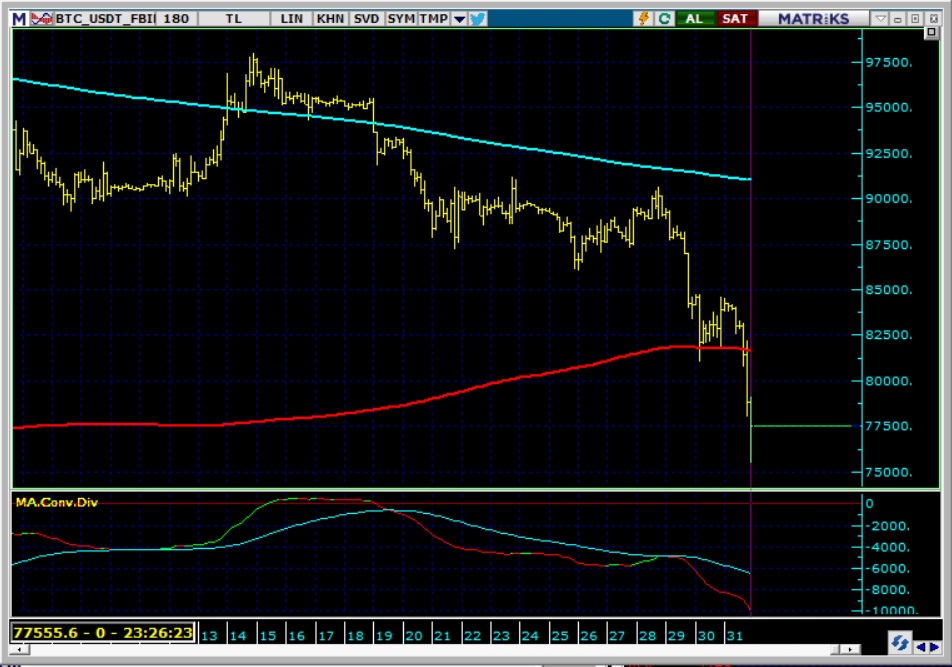The image size is (952, 667).
Task: Open the dropdown arrow next to TMP
Action: 459,19
